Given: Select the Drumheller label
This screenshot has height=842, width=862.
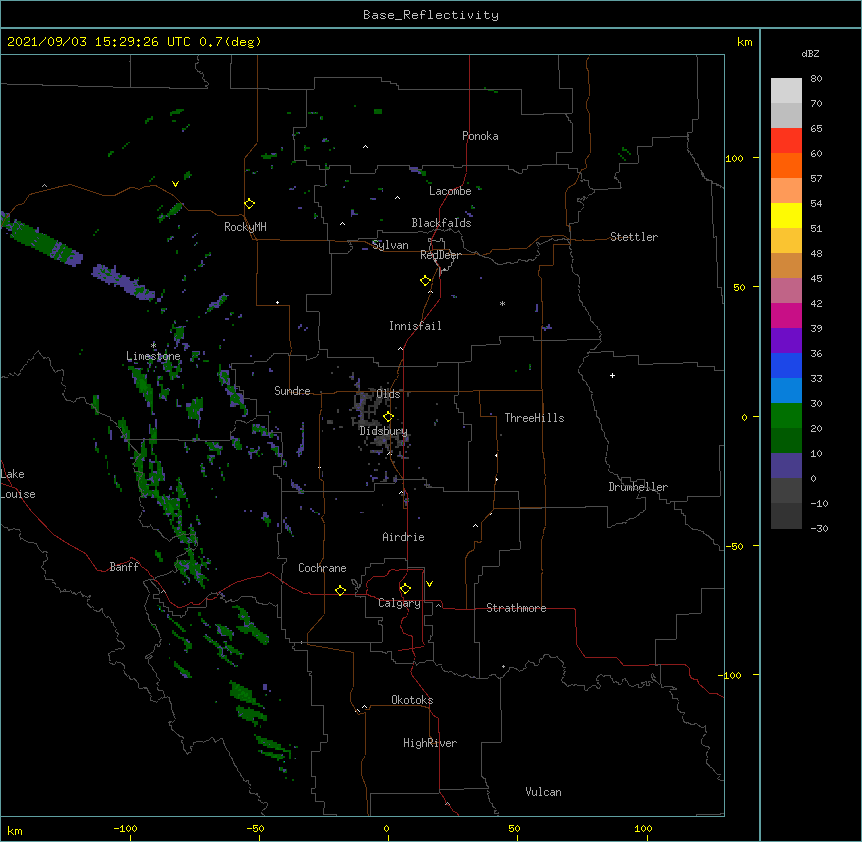Looking at the screenshot, I should 638,487.
